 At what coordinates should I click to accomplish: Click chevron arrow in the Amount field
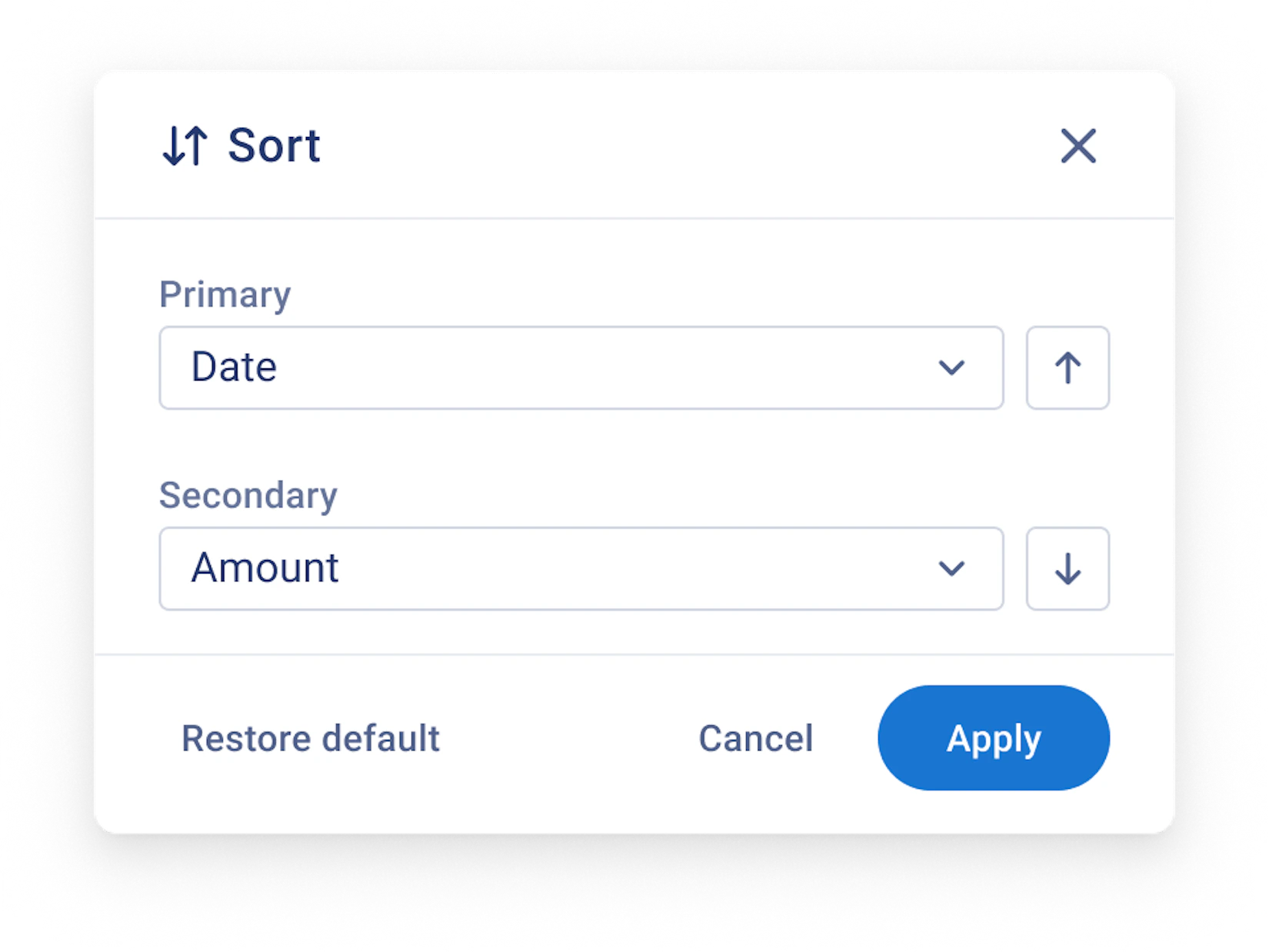coord(951,569)
